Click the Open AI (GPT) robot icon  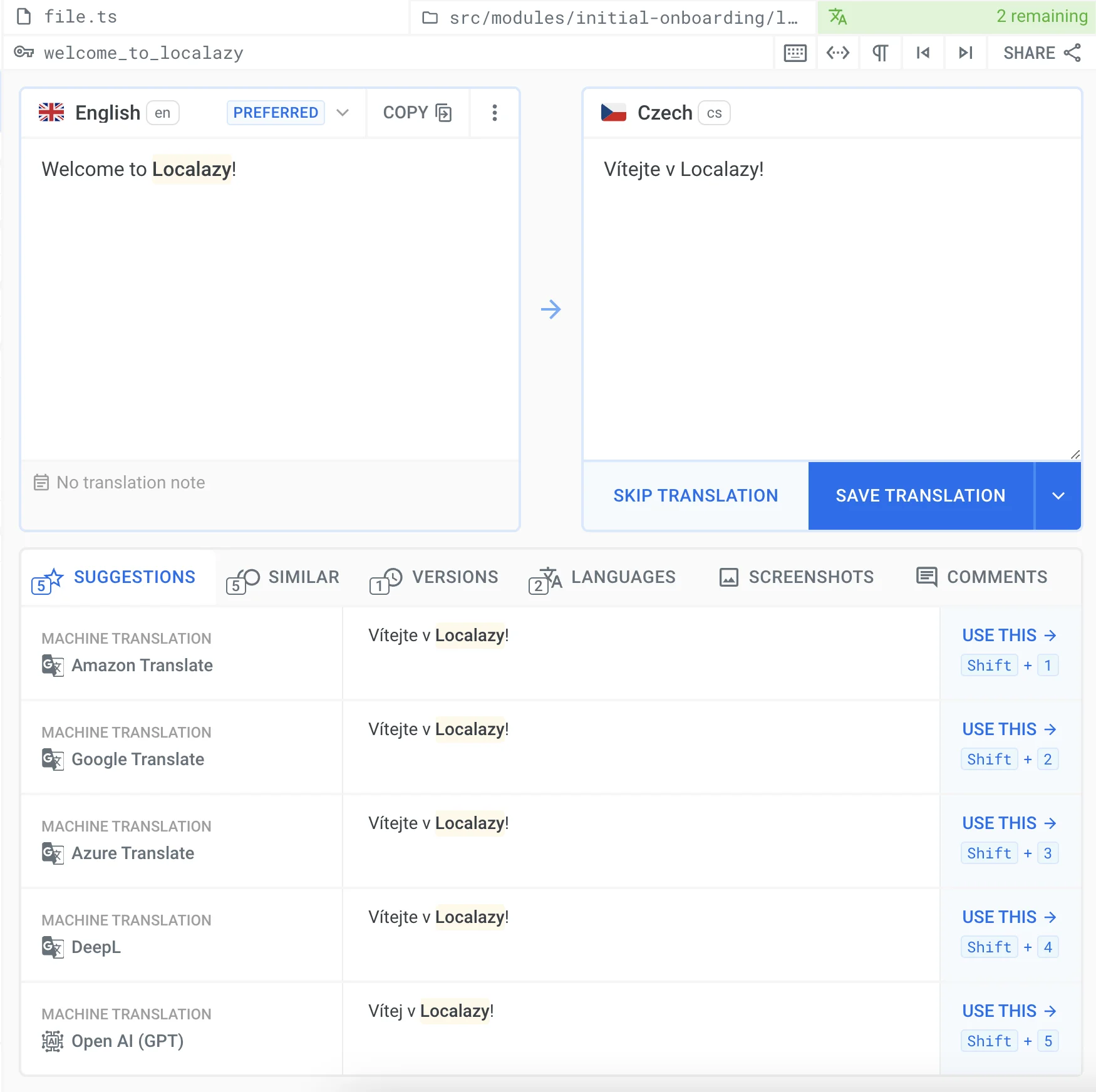click(53, 1041)
